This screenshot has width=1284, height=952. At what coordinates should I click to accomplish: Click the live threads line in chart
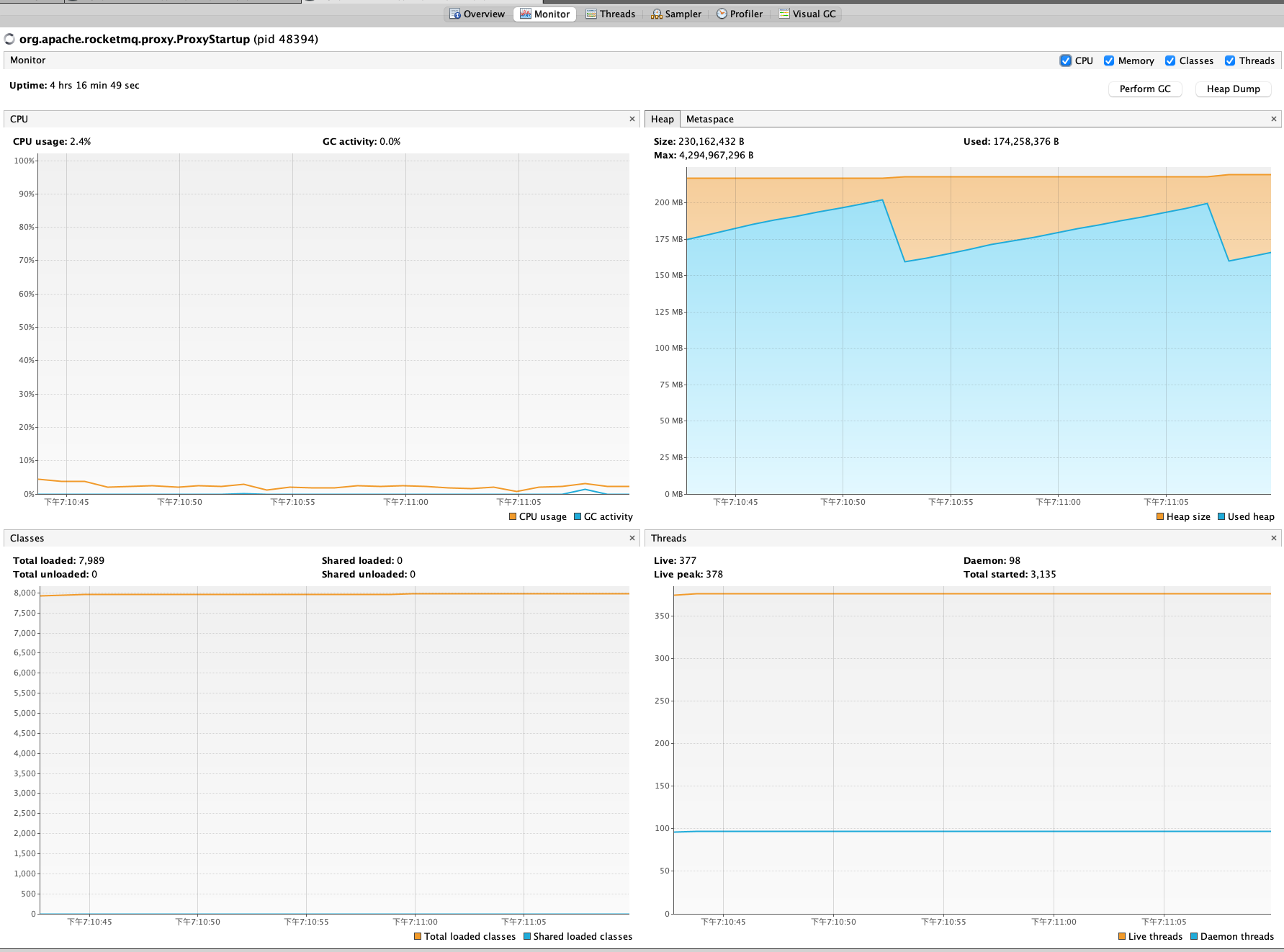[972, 593]
